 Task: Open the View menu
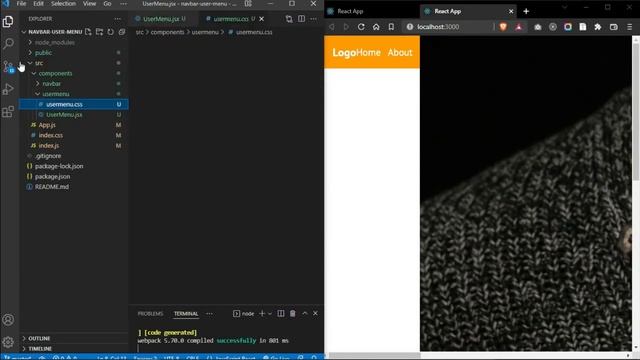click(x=89, y=4)
